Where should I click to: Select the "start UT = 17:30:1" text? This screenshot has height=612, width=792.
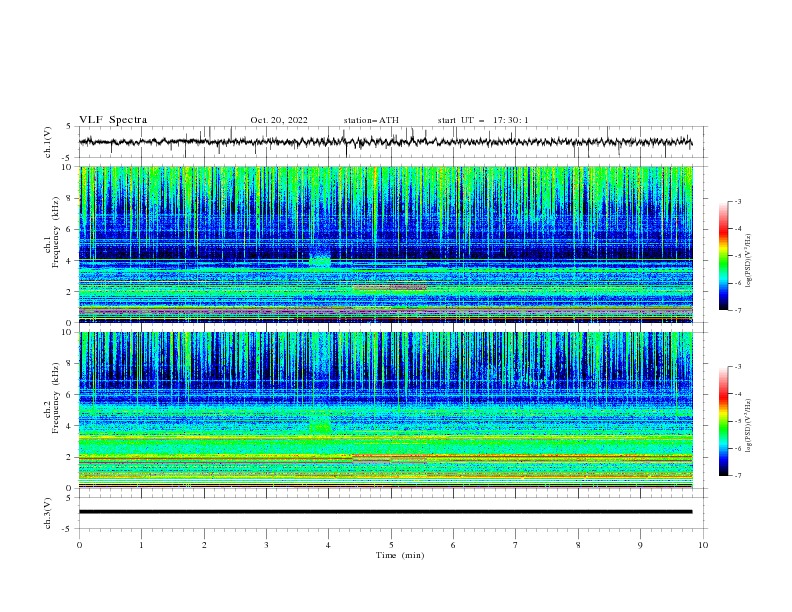(483, 120)
